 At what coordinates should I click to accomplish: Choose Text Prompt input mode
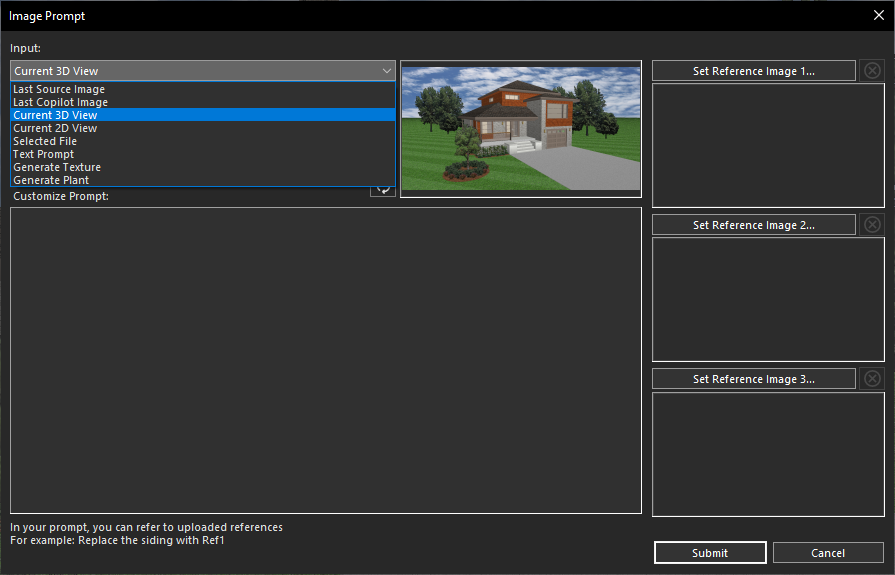(x=203, y=154)
